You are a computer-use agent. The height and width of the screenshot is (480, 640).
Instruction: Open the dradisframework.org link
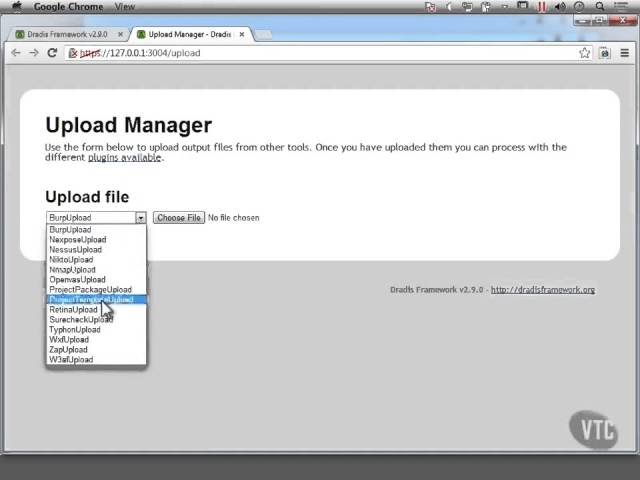click(543, 290)
